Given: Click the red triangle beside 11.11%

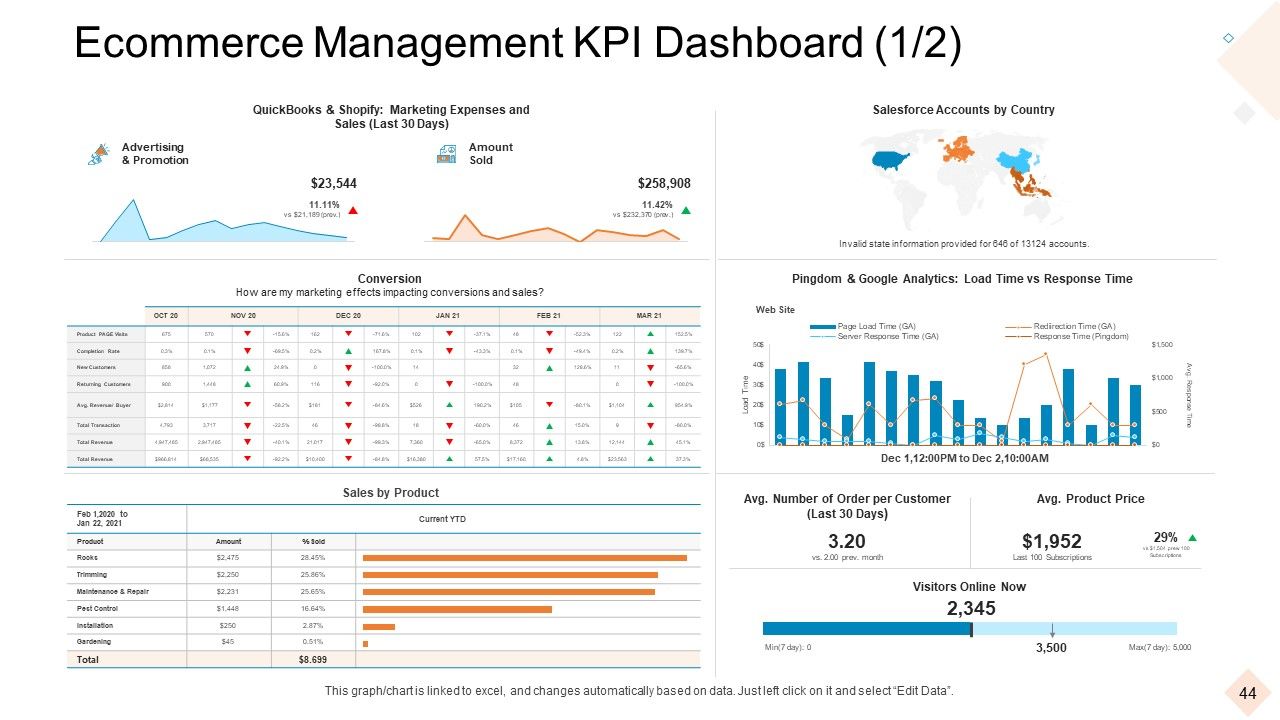Looking at the screenshot, I should pyautogui.click(x=353, y=211).
